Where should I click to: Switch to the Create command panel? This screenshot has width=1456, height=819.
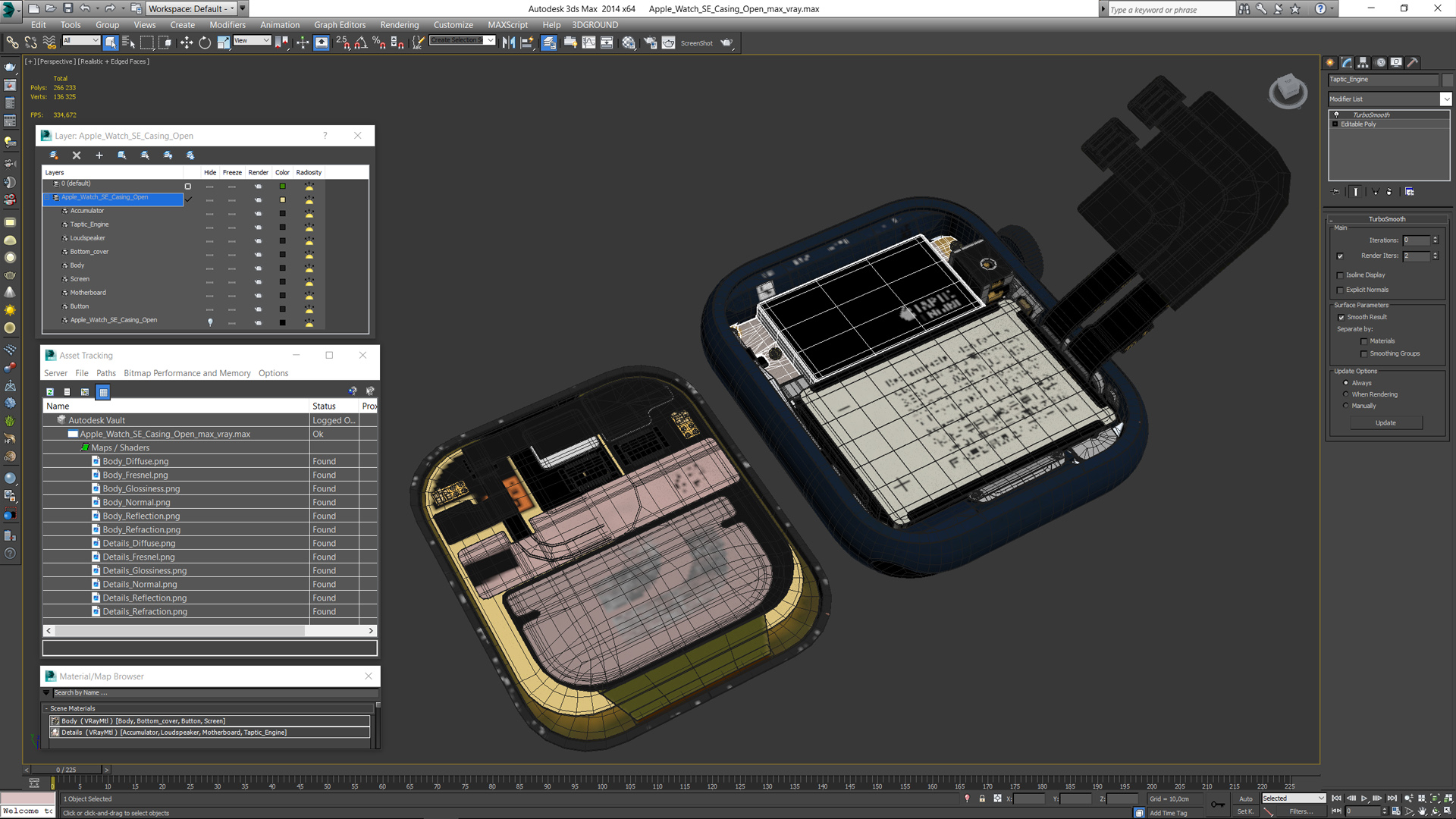(1330, 63)
